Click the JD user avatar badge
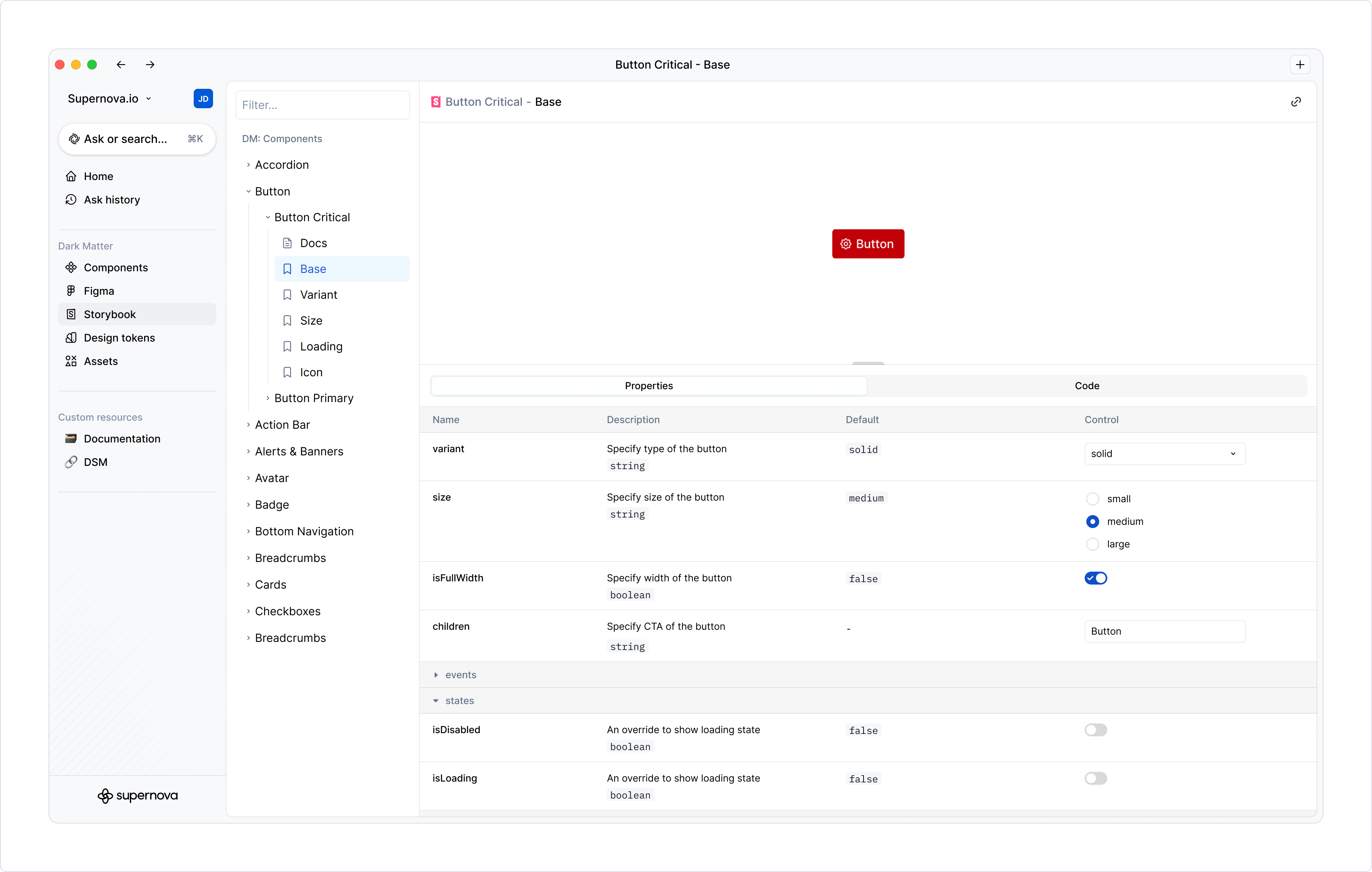Viewport: 1372px width, 872px height. point(203,99)
